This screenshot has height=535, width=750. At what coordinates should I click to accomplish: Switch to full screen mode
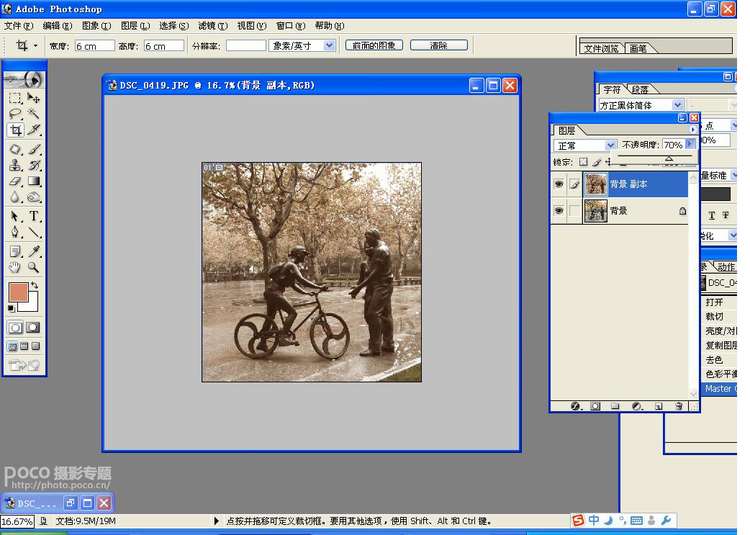point(35,346)
